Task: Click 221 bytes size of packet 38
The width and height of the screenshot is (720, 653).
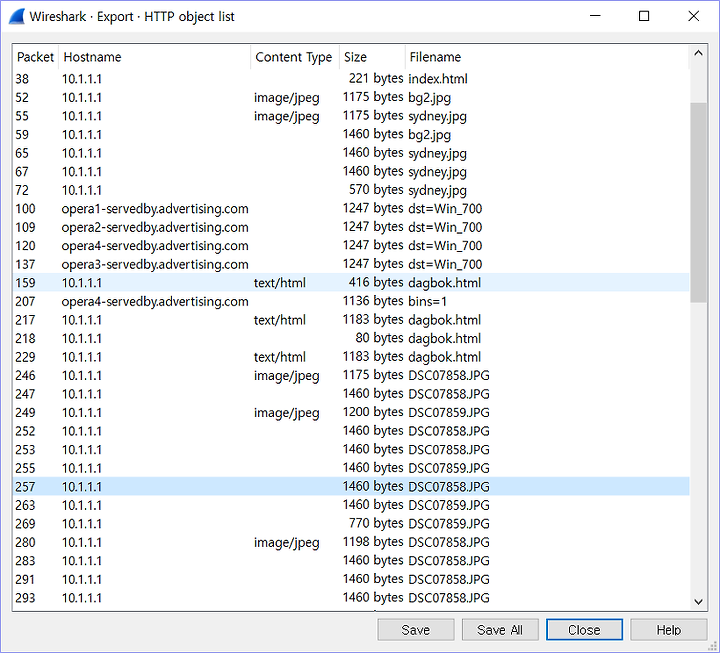Action: [376, 79]
